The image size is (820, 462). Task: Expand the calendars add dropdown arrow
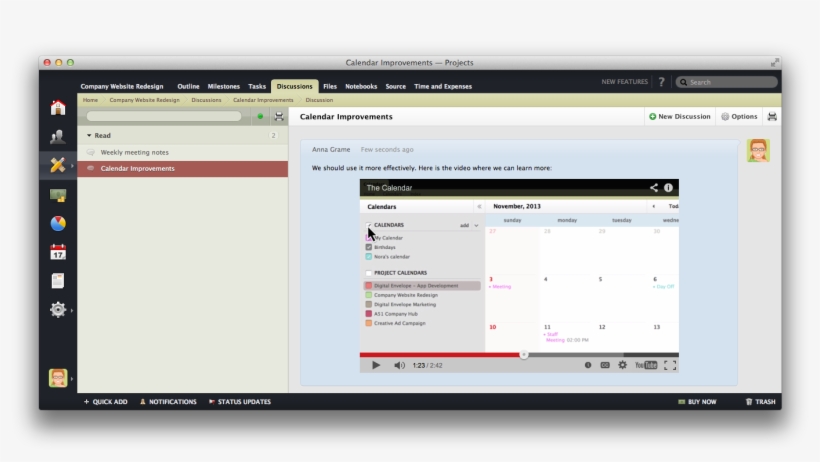[476, 226]
